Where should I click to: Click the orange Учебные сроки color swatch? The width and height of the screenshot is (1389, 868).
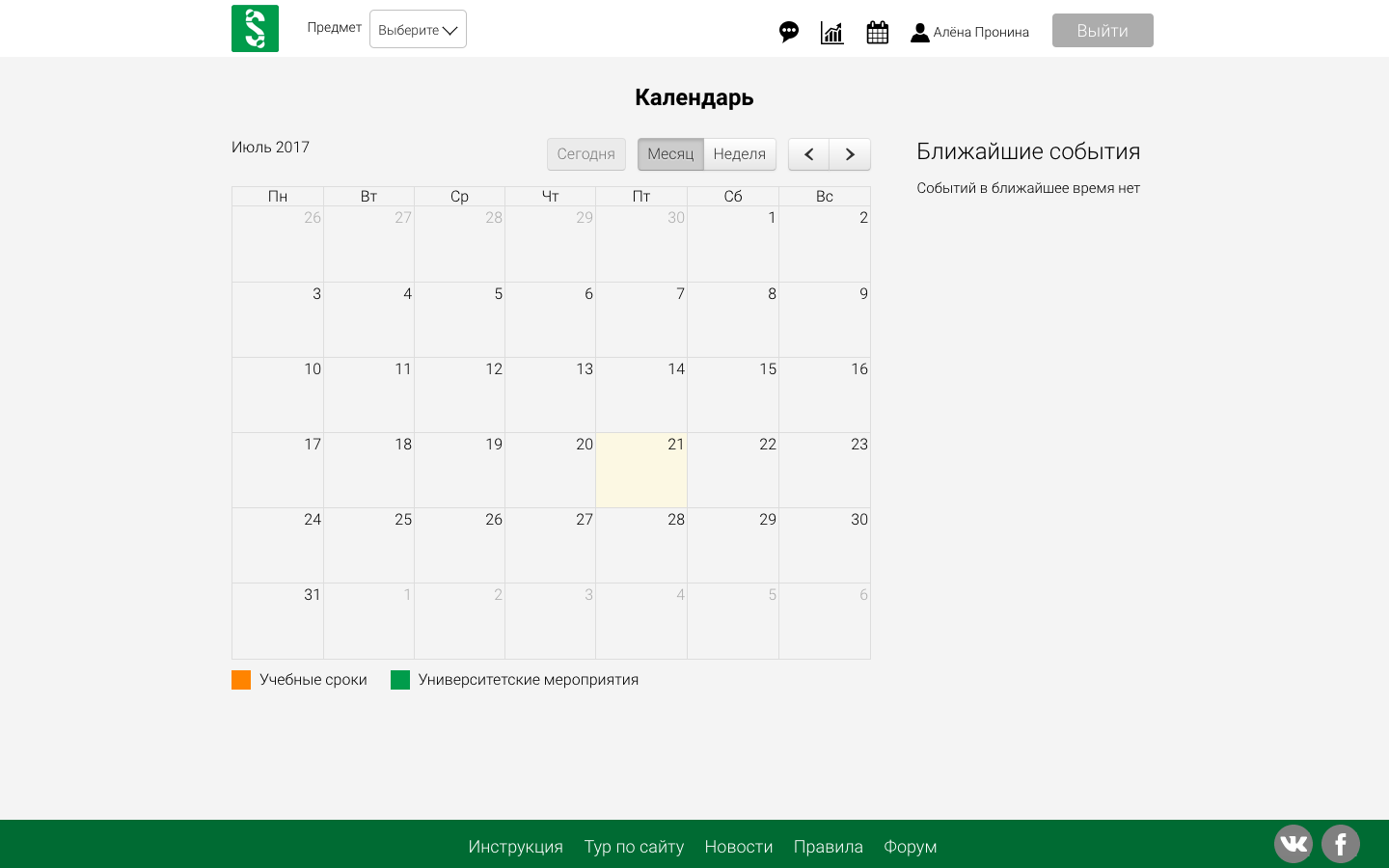[x=239, y=679]
